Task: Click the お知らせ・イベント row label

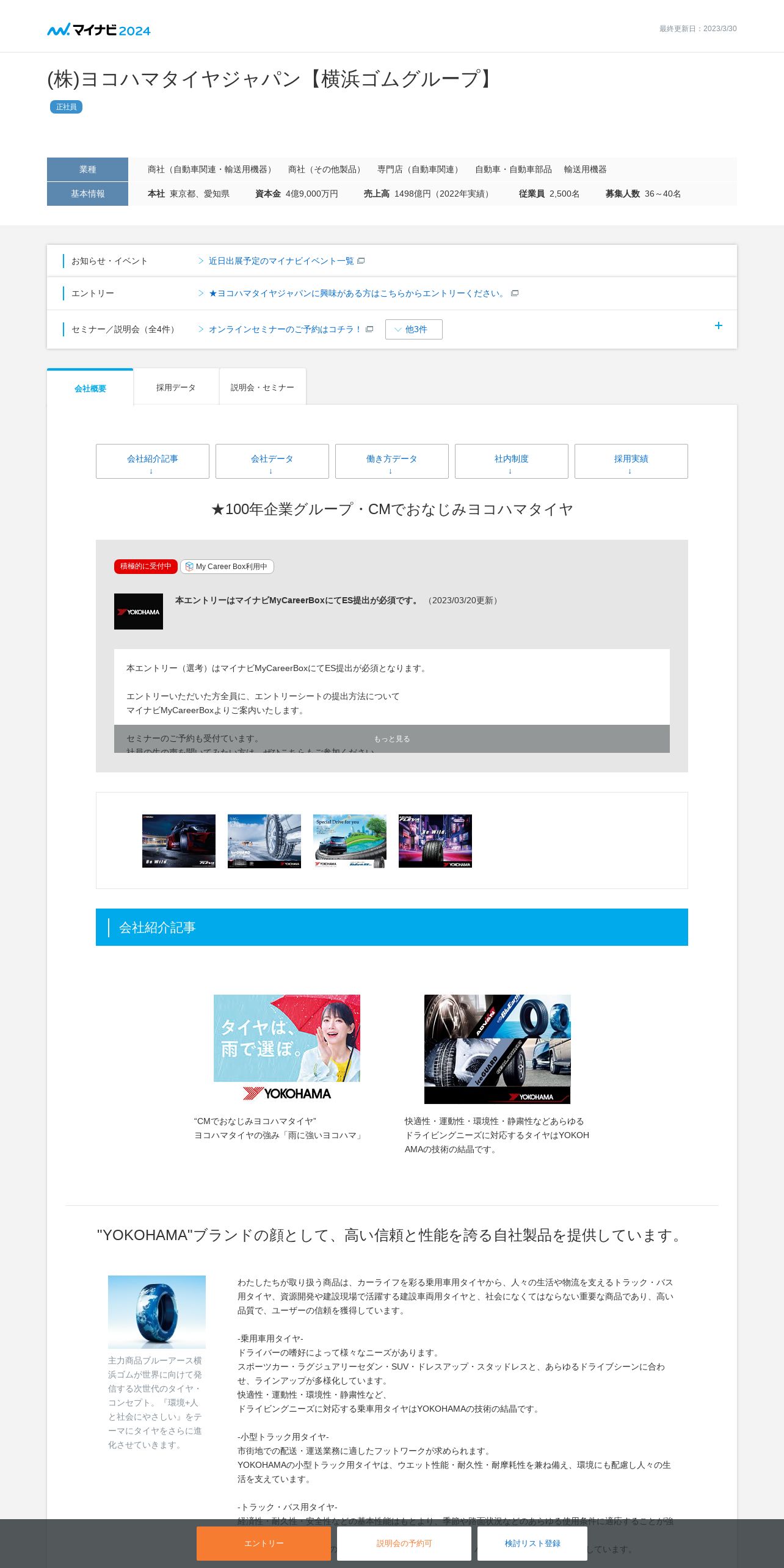Action: [110, 261]
